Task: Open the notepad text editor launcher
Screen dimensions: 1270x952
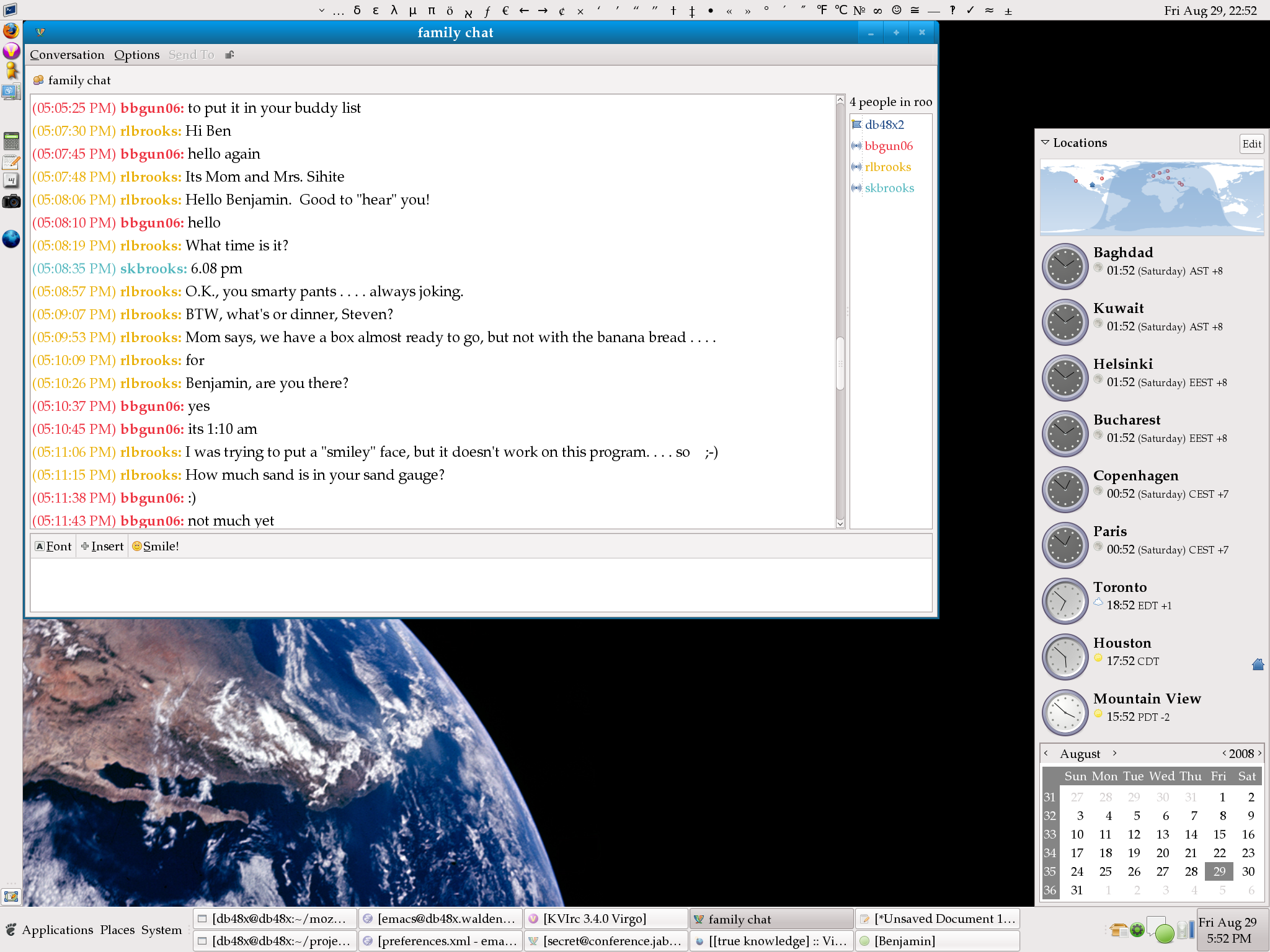Action: (11, 162)
